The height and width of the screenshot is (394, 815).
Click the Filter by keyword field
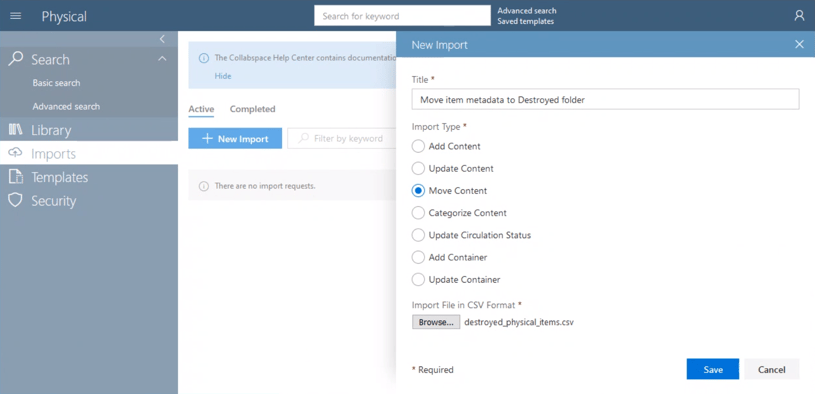click(341, 138)
